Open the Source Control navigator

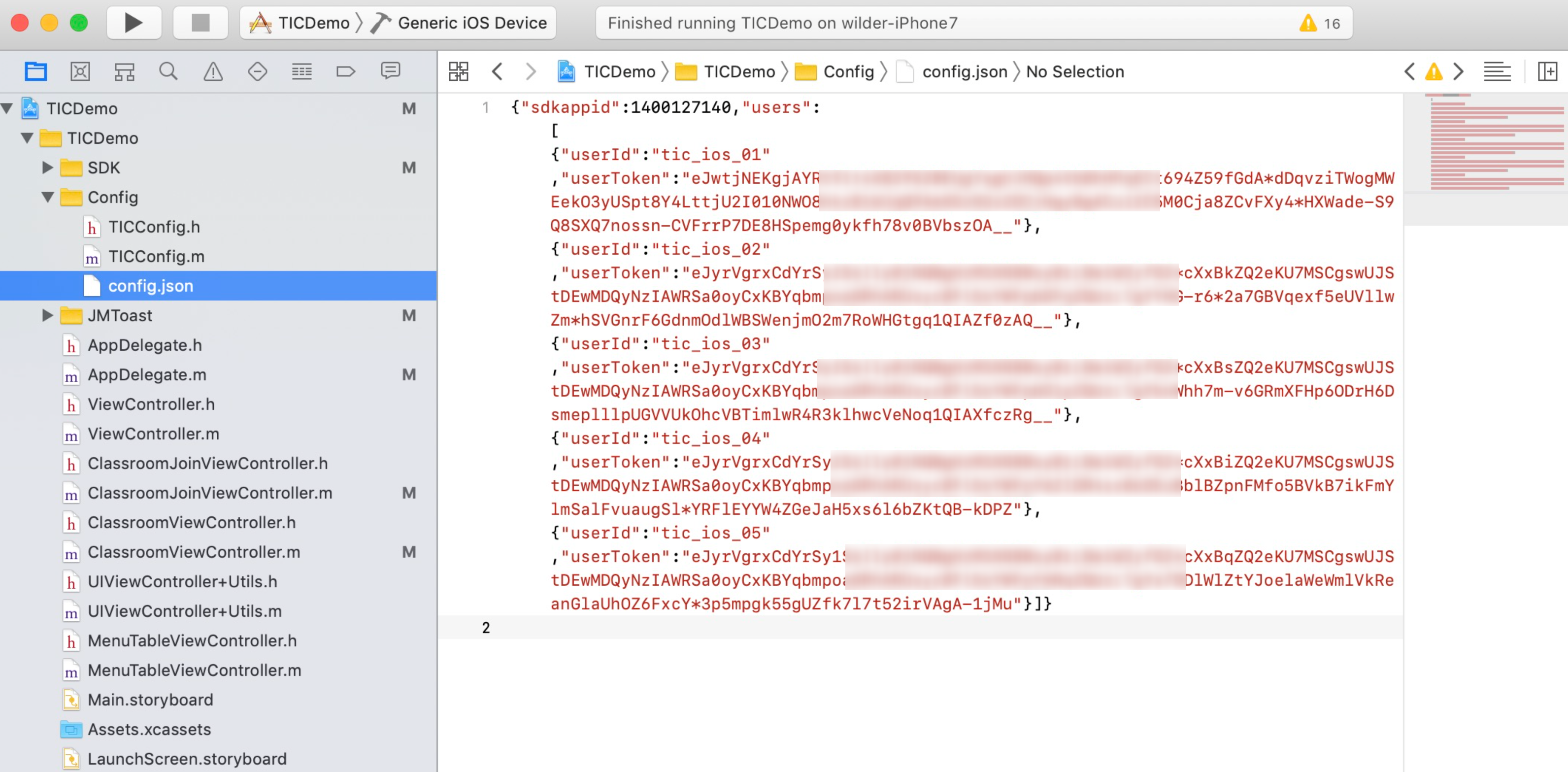coord(80,71)
